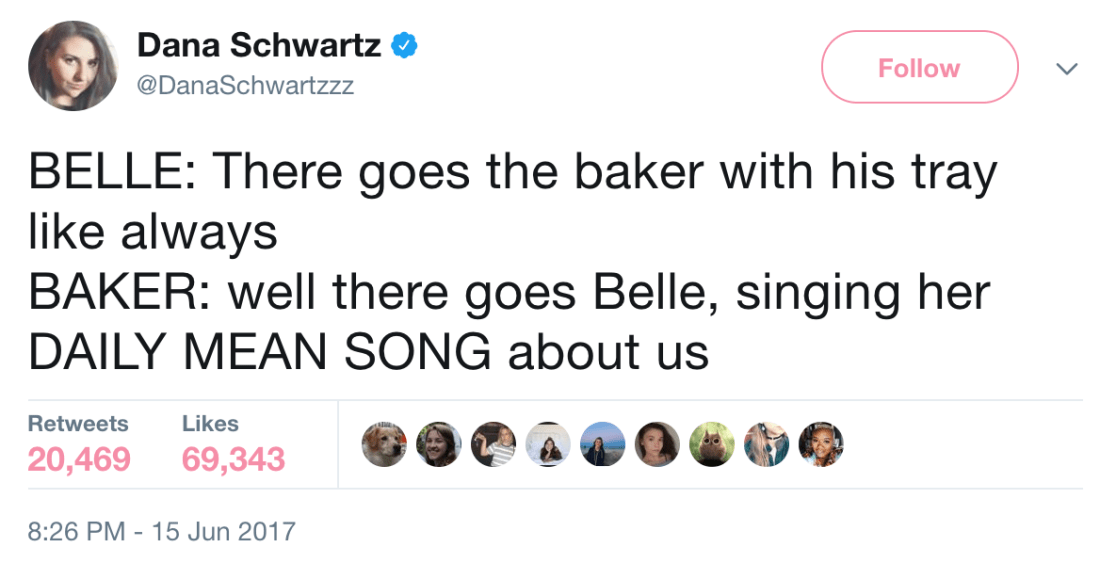The image size is (1100, 563).
Task: Open the 8:26 PM - 15 Jun 2017 timestamp
Action: point(161,529)
